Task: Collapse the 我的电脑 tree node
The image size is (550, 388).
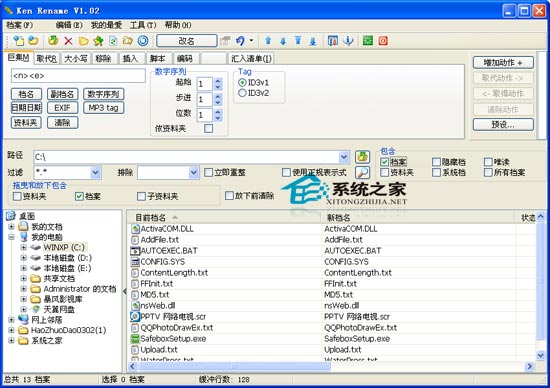Action: coord(11,237)
